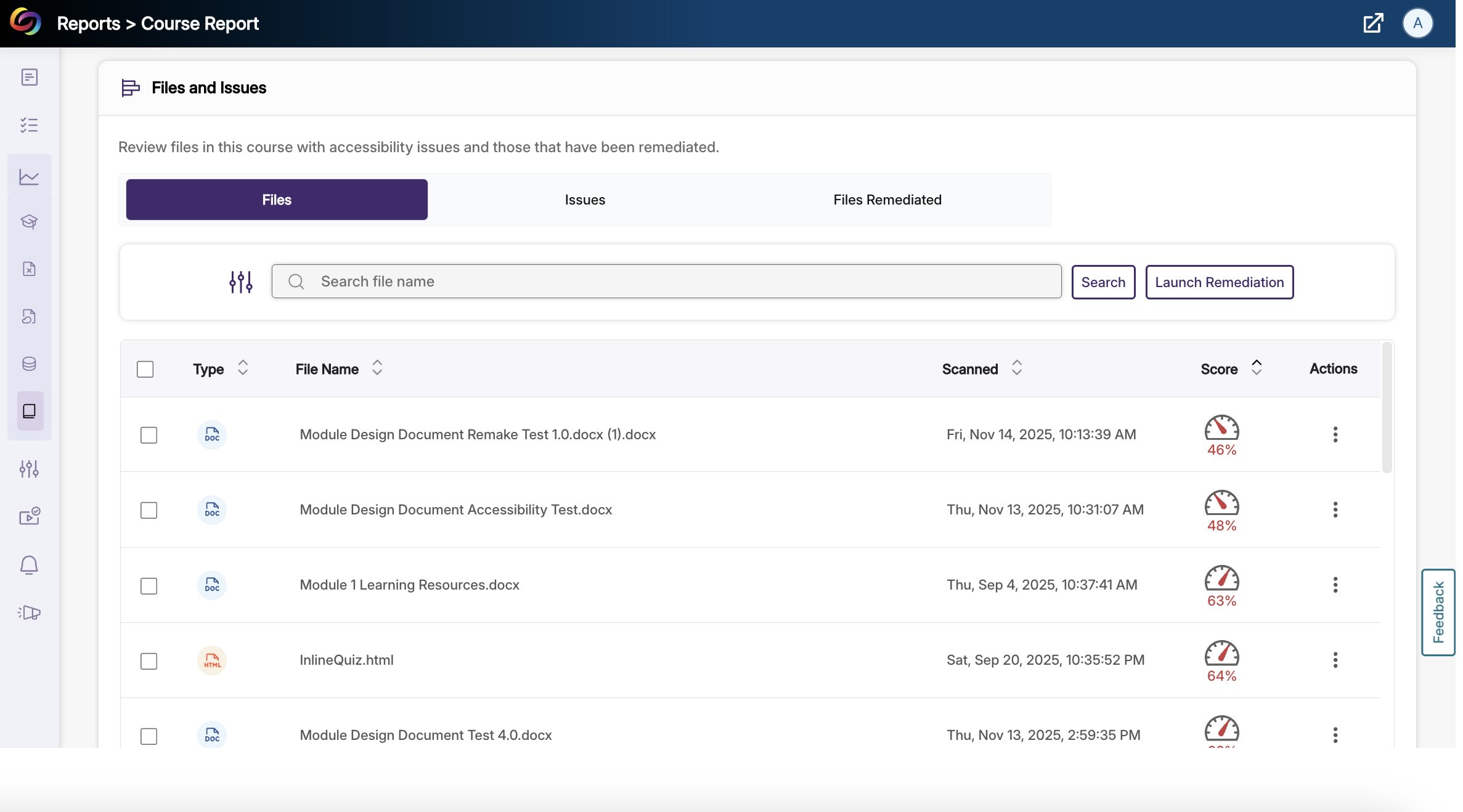Image resolution: width=1463 pixels, height=812 pixels.
Task: Open the checklist report section
Action: [x=29, y=126]
